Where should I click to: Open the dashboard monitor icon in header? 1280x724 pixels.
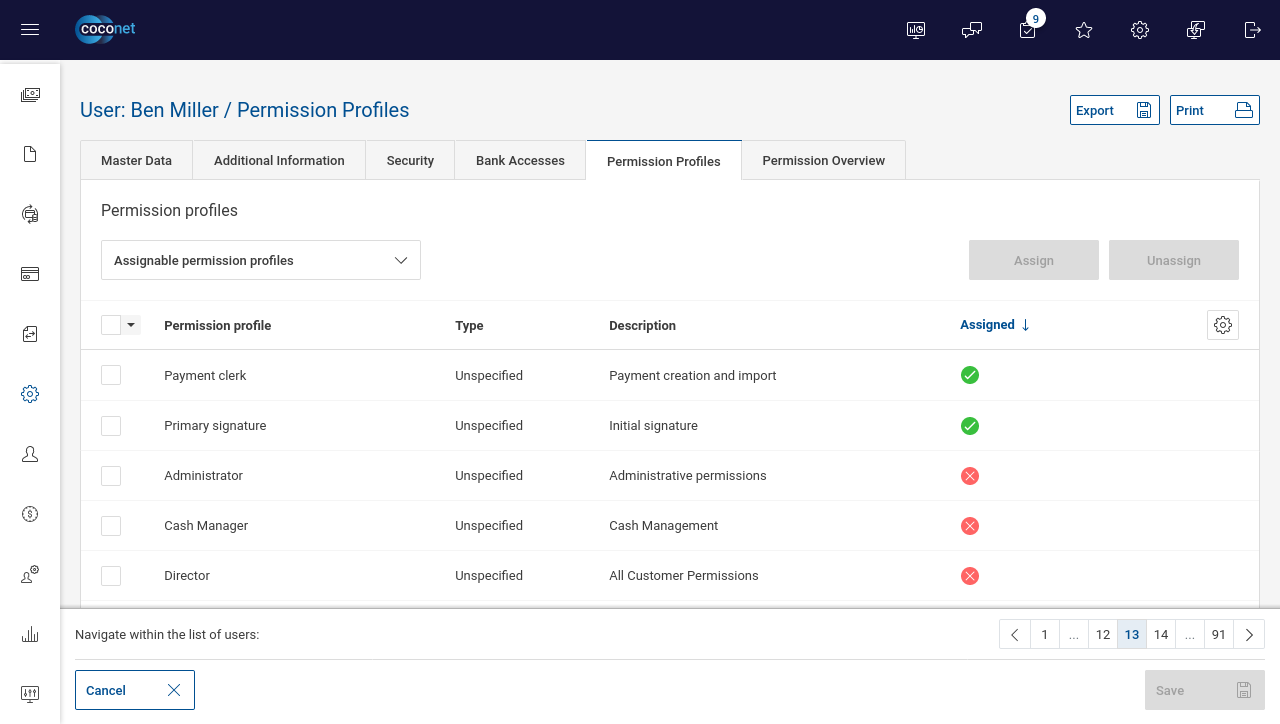[916, 30]
